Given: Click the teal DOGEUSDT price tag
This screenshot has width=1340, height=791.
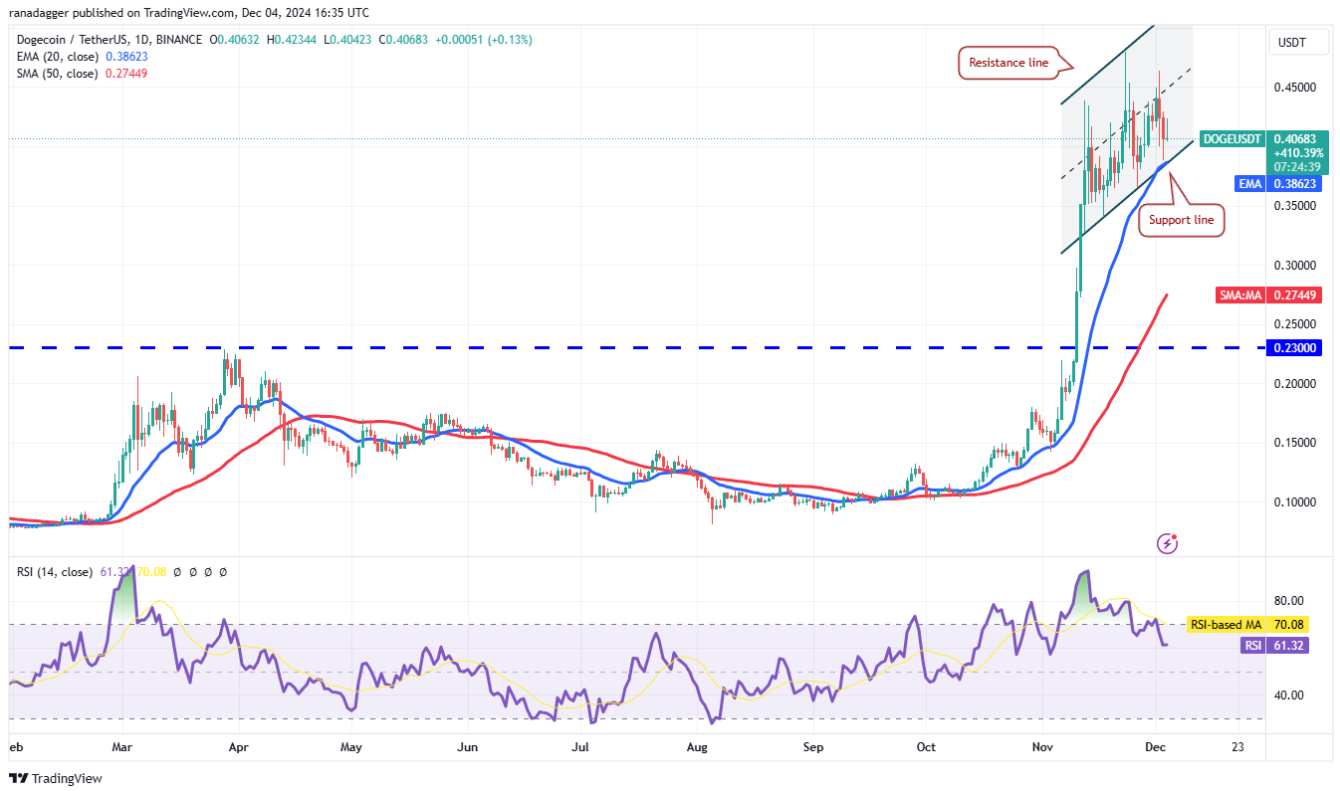Looking at the screenshot, I should click(1232, 140).
